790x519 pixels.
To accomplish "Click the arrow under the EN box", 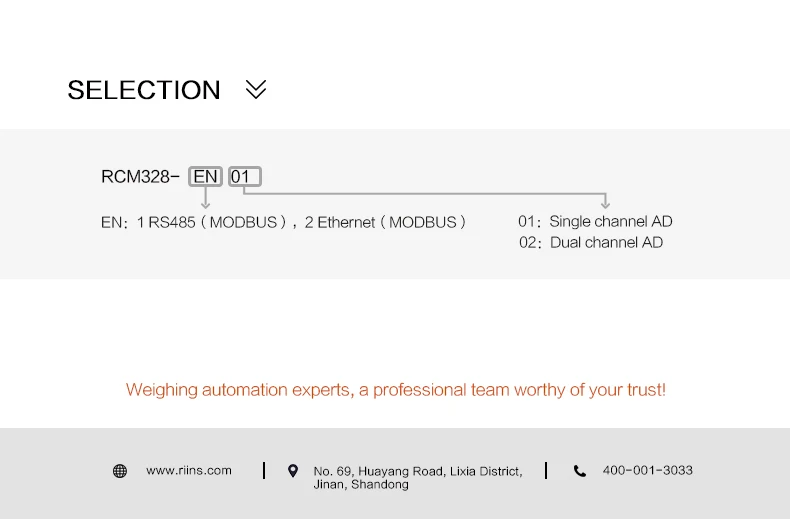I will [206, 201].
